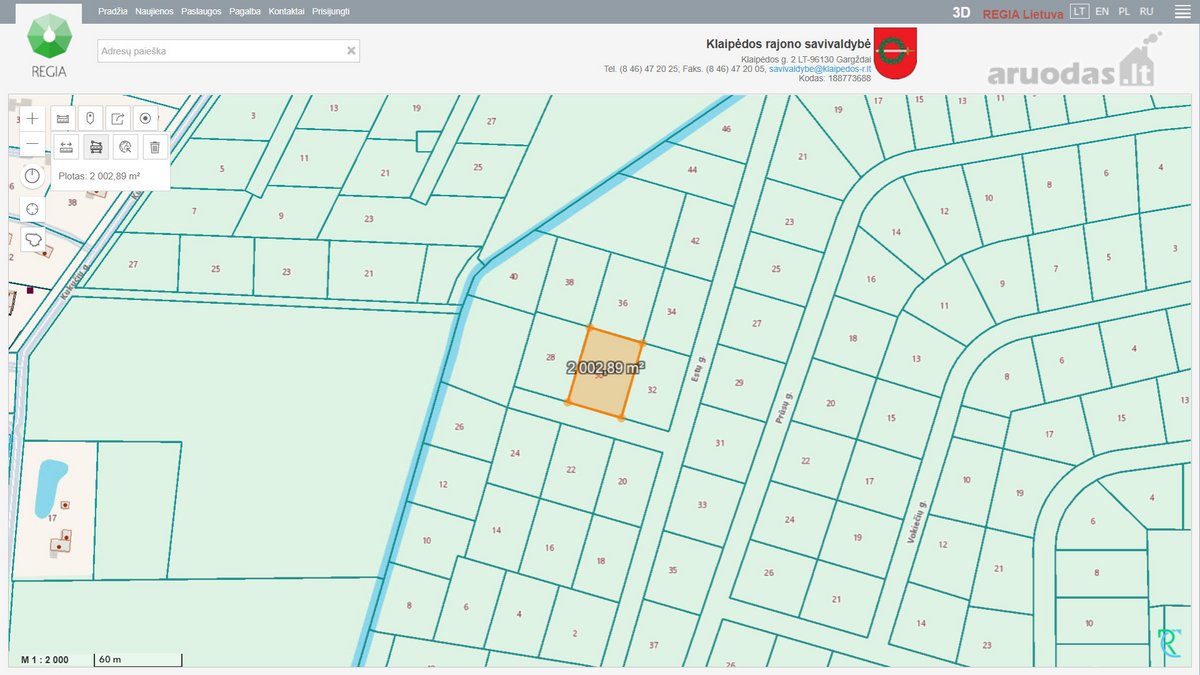Click the round target record icon
Screen dimensions: 1200x675
click(146, 118)
